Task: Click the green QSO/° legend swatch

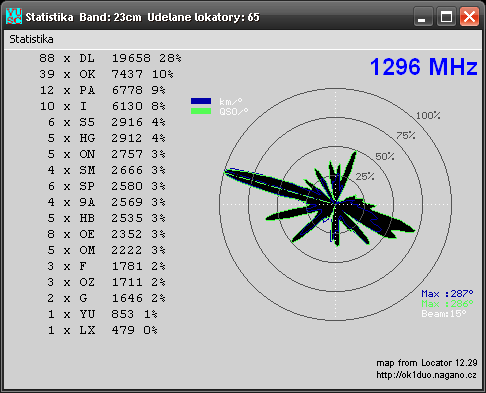Action: 201,111
